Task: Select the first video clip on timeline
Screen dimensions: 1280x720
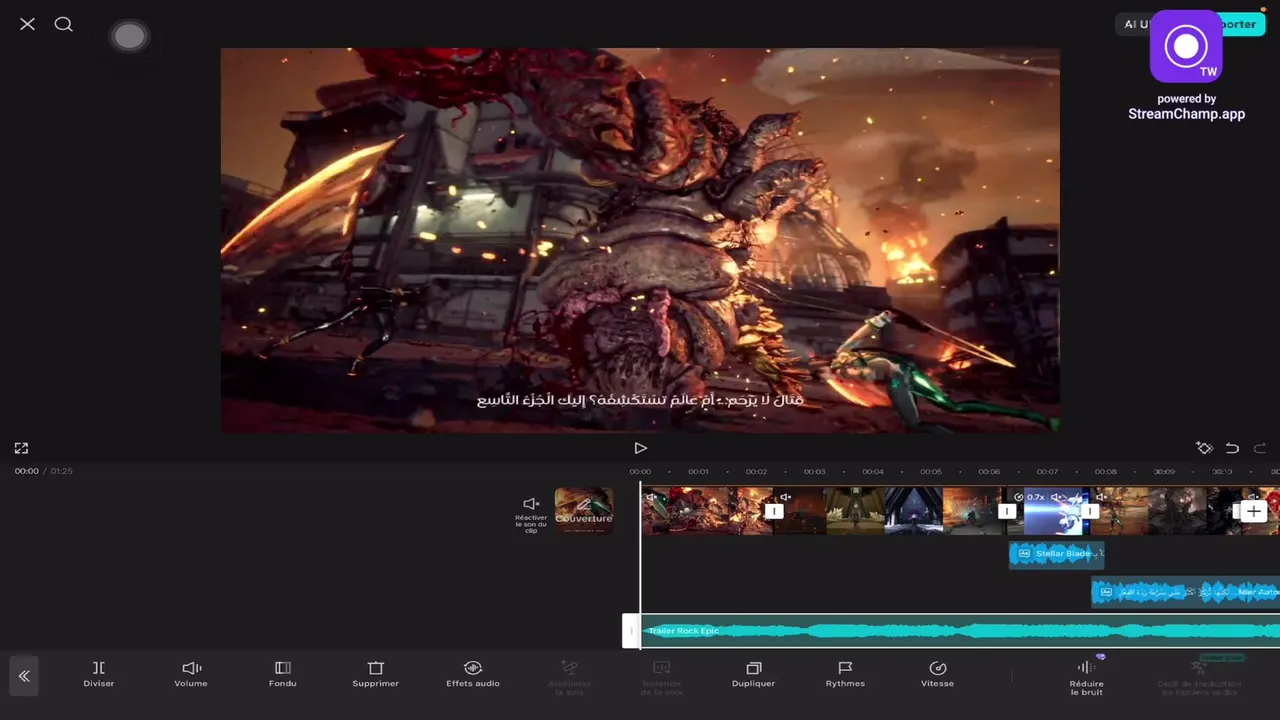Action: (706, 511)
